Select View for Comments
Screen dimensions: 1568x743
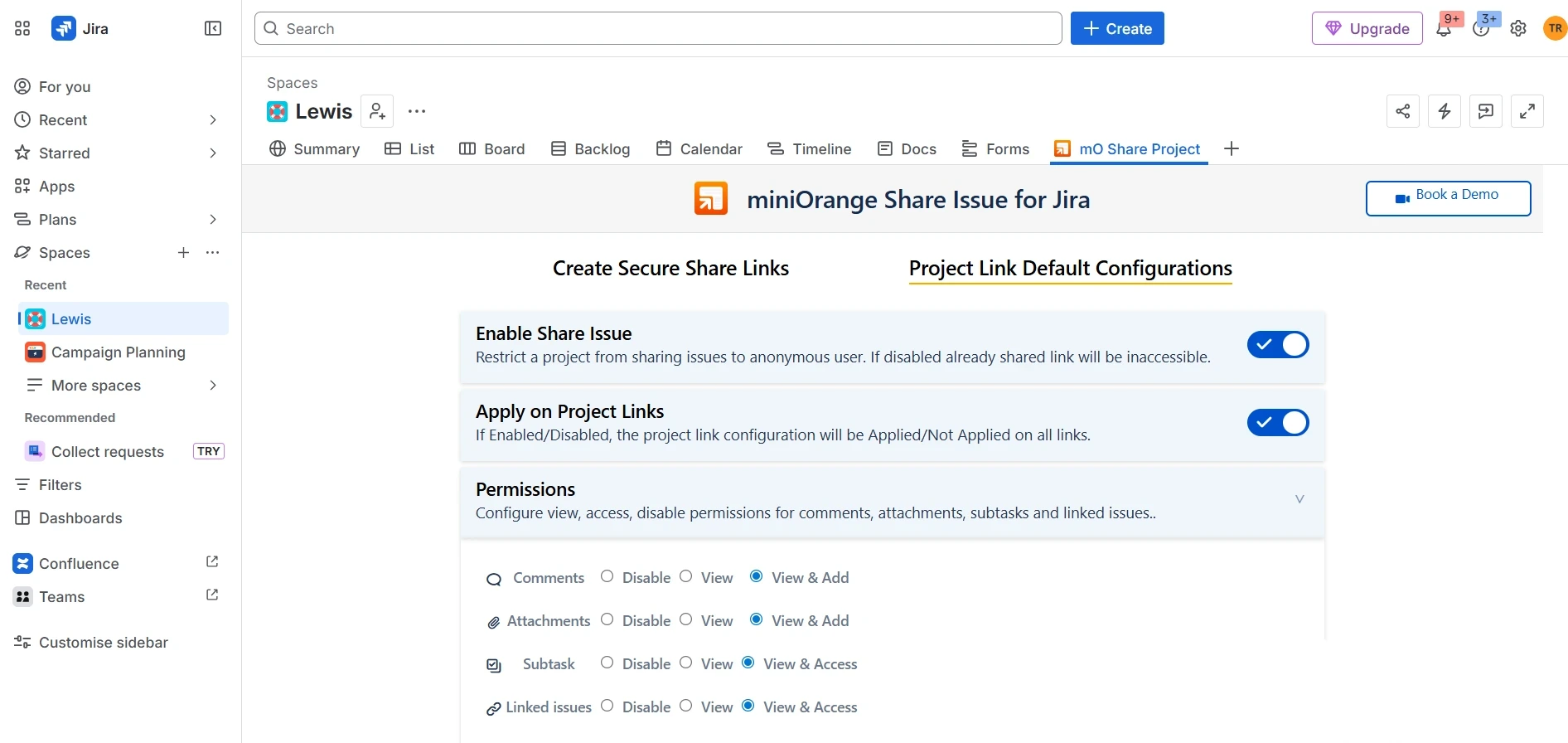point(686,576)
